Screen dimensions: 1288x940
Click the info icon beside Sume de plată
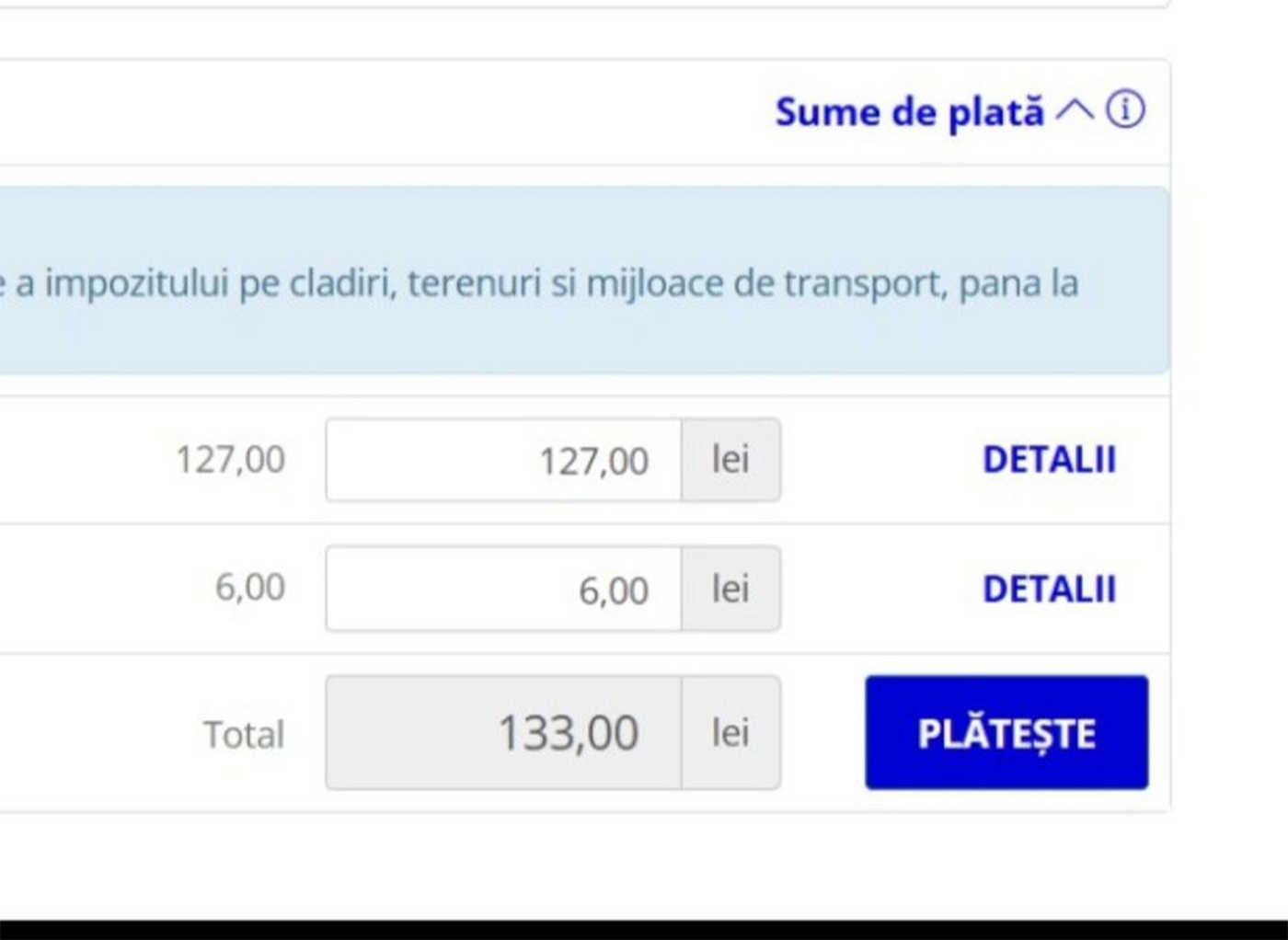[1125, 110]
